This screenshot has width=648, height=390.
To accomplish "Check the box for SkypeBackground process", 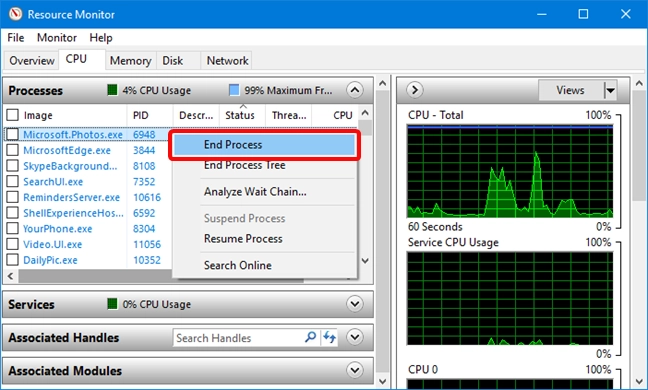I will point(12,166).
